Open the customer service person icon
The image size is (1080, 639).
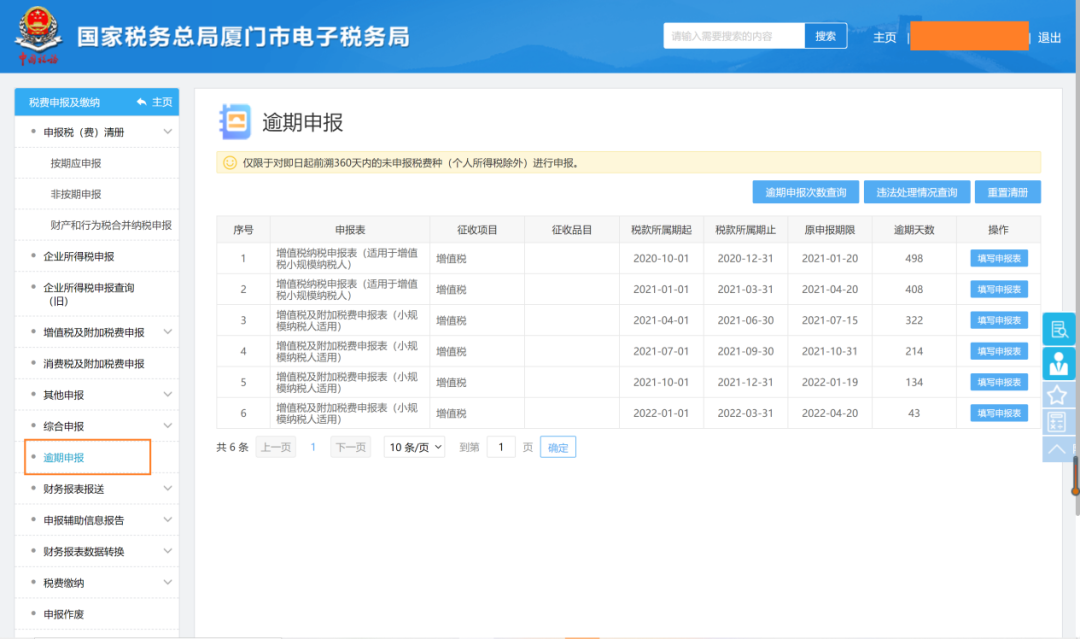[1059, 362]
